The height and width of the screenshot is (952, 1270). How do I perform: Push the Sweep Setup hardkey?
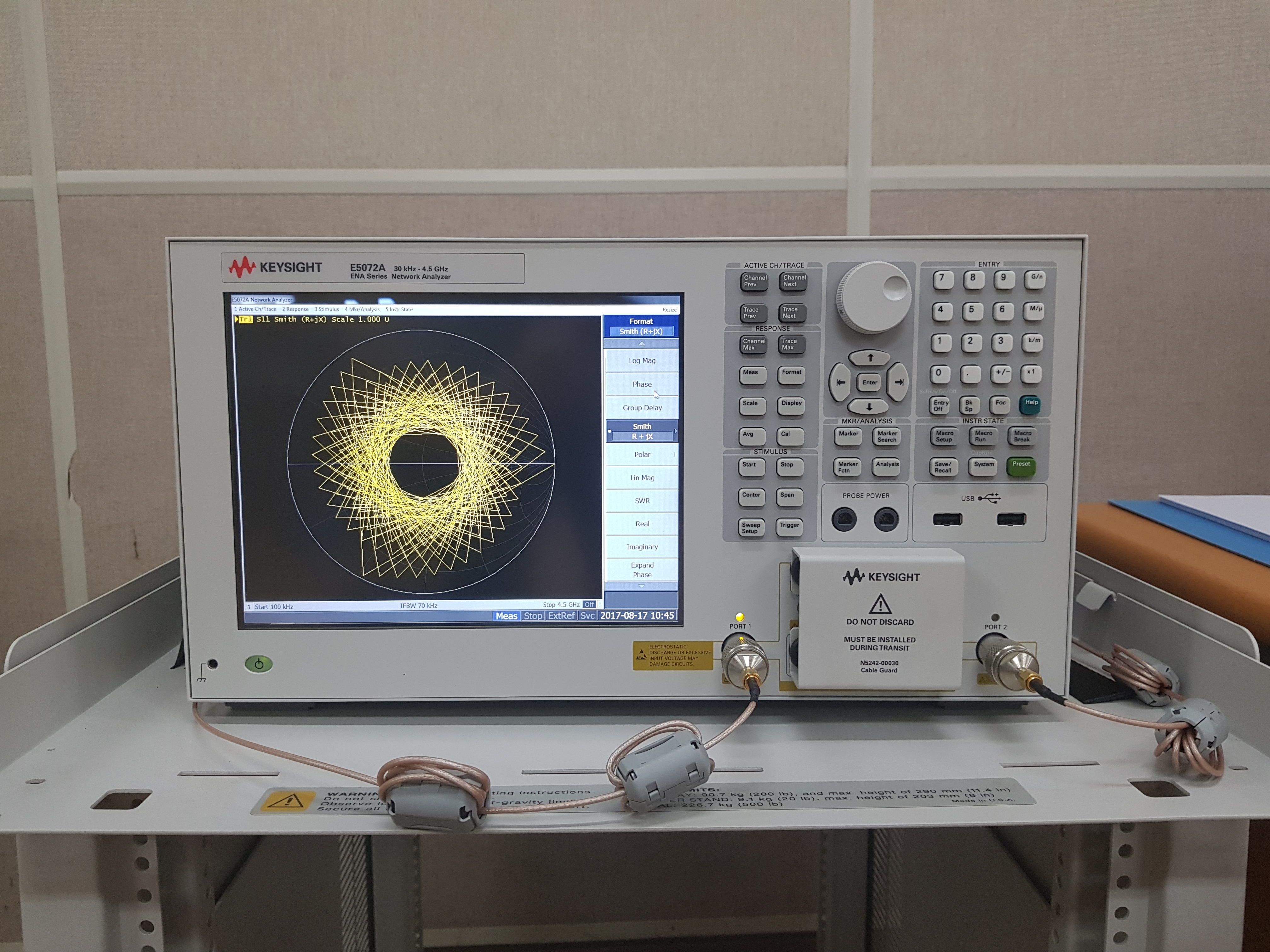tap(751, 528)
